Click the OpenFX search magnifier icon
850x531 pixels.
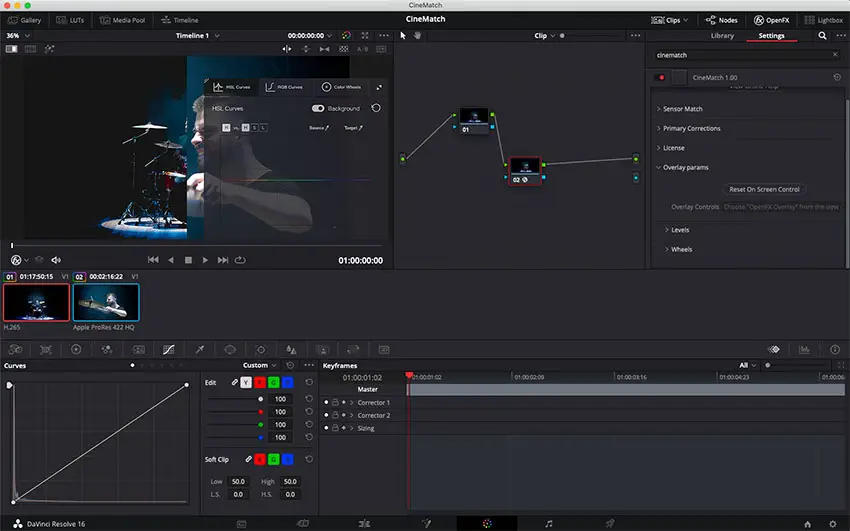822,36
